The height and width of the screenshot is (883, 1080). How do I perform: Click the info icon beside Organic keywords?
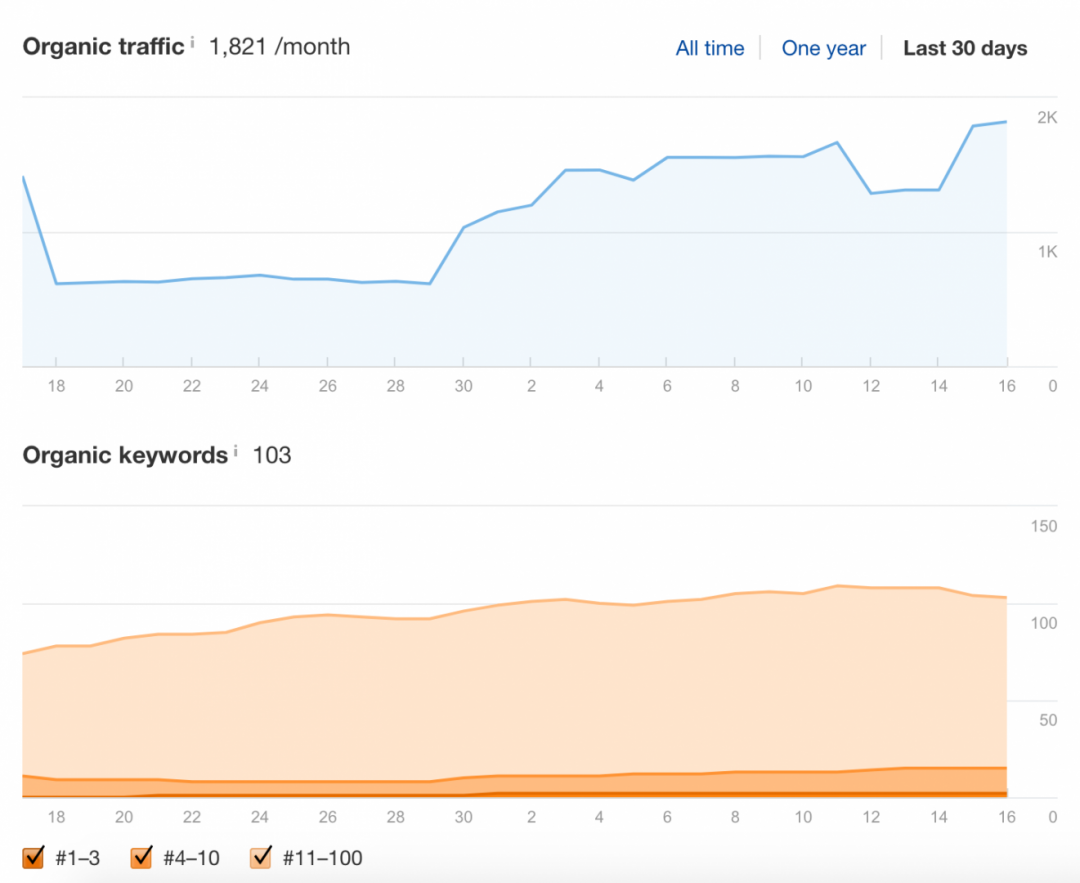[236, 451]
